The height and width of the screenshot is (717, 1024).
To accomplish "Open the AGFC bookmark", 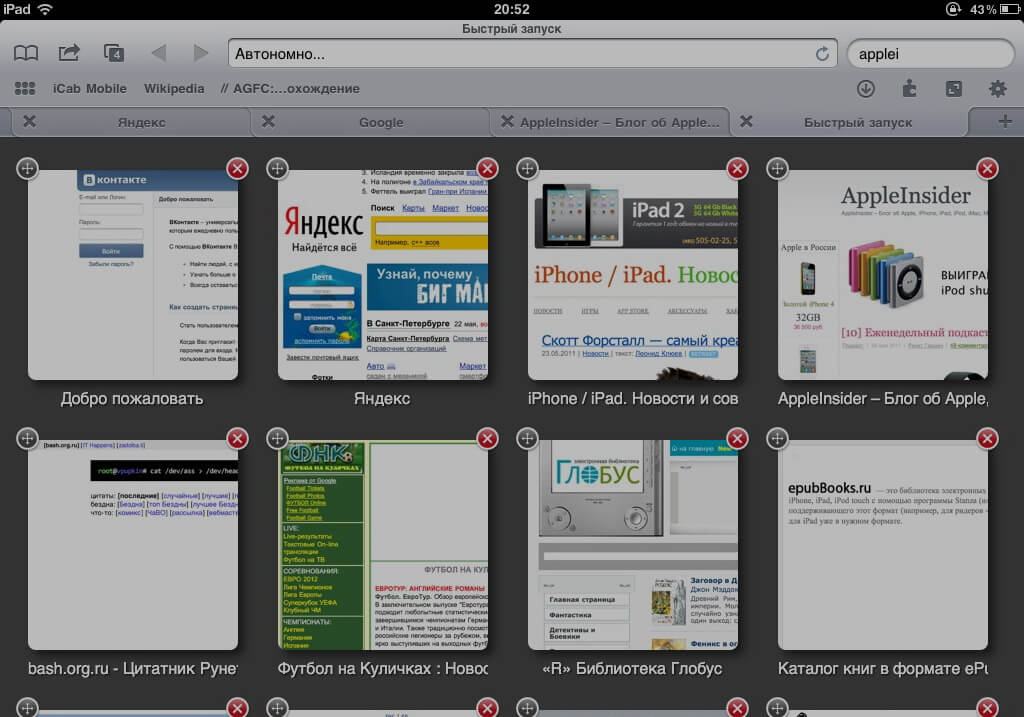I will [290, 88].
